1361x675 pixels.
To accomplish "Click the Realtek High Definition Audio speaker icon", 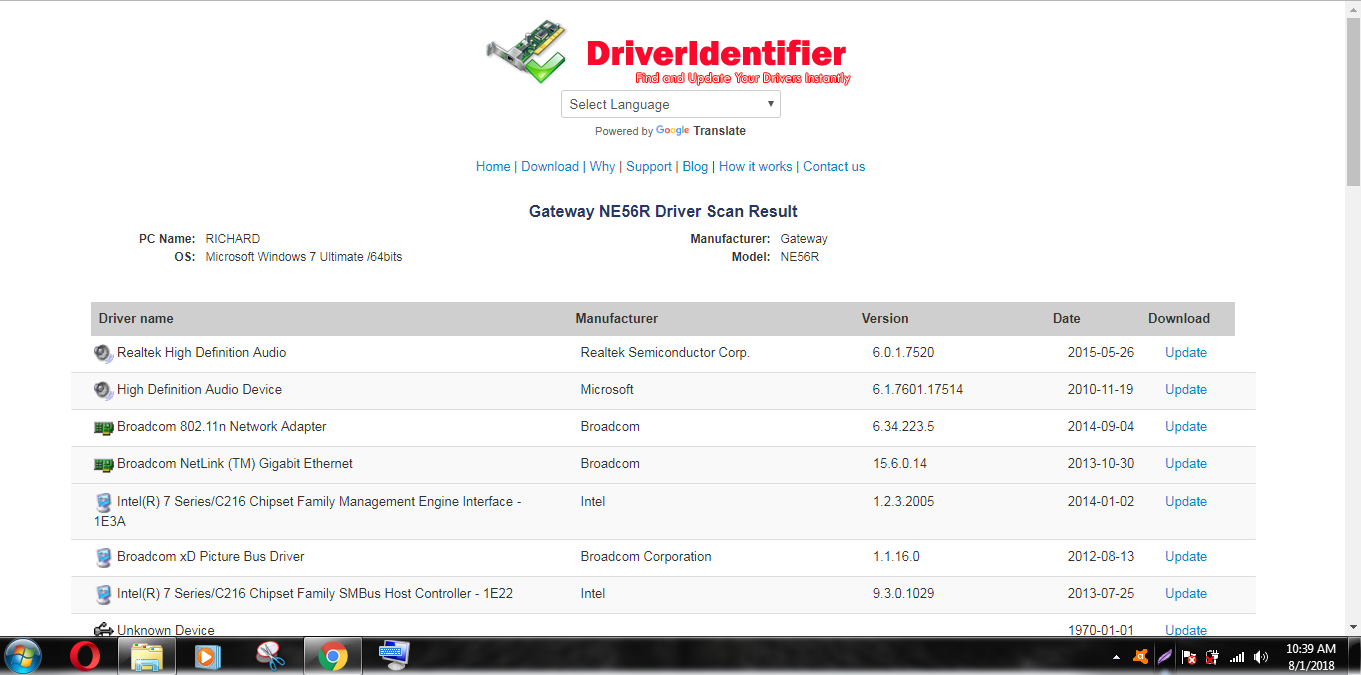I will [104, 353].
